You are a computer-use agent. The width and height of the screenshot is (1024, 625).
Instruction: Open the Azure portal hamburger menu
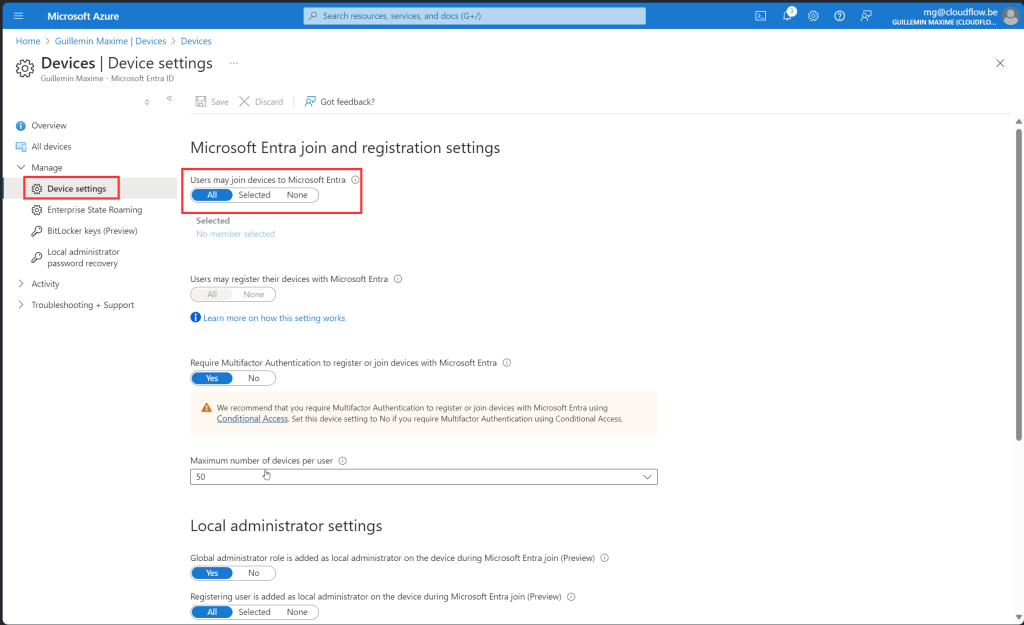click(18, 16)
